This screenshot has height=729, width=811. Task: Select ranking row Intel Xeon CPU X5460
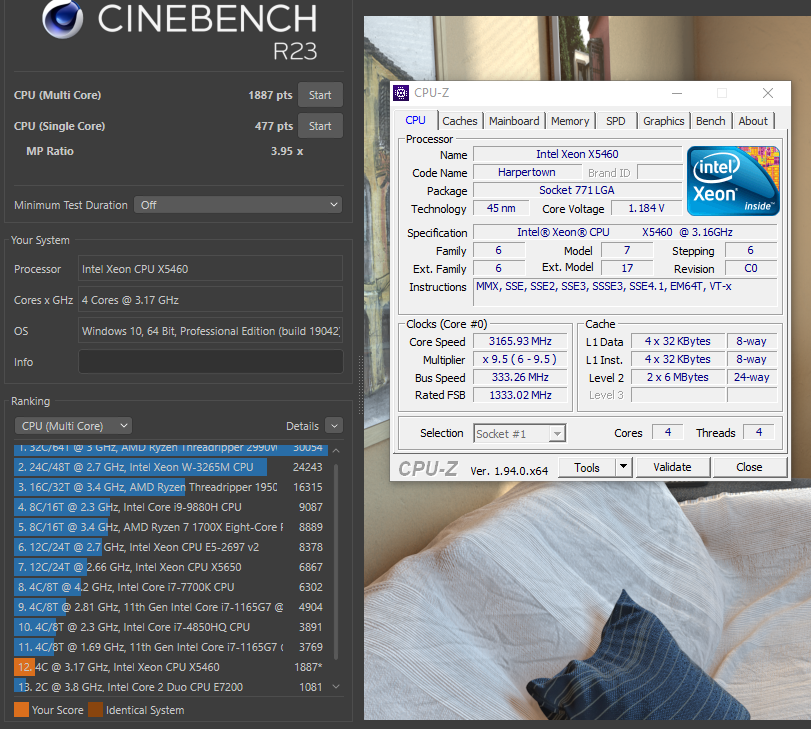171,667
